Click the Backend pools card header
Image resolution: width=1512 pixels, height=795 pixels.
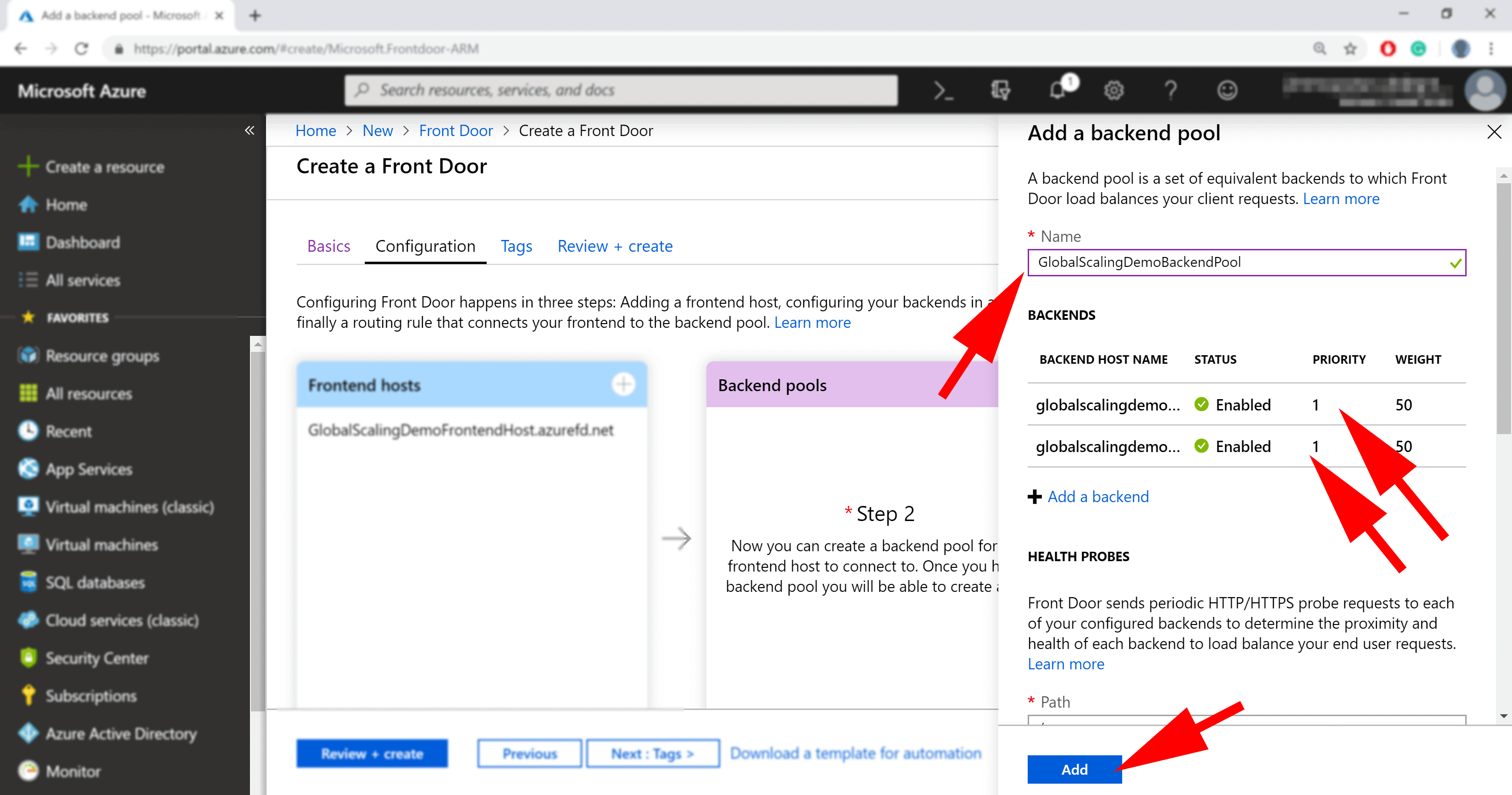pos(851,385)
